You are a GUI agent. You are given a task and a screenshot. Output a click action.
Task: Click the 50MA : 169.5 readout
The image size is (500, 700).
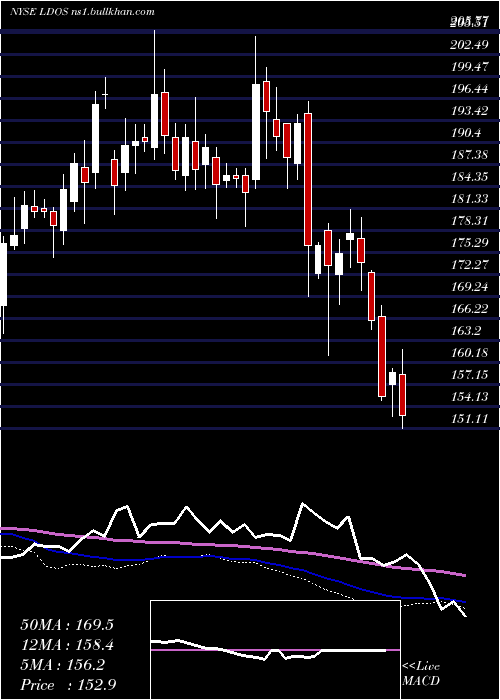[x=67, y=625]
